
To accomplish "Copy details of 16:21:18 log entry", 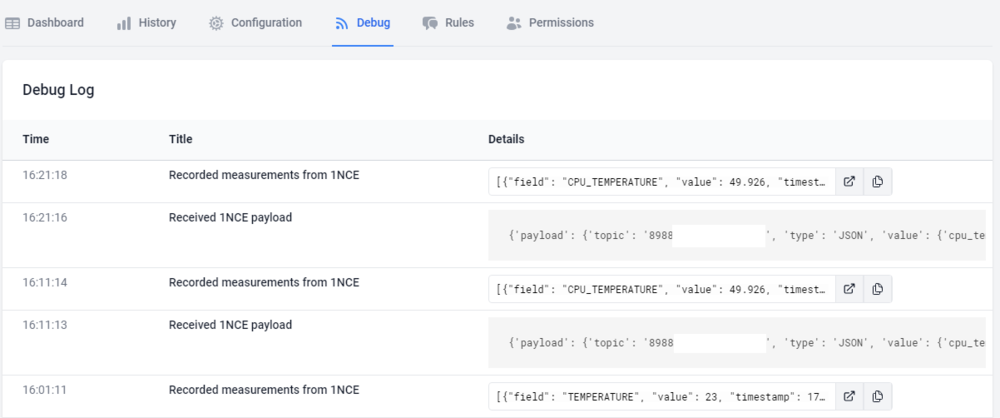I will (877, 181).
